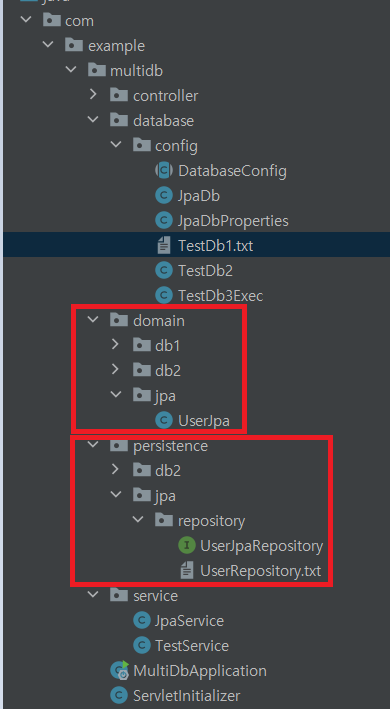Viewport: 390px width, 709px height.
Task: Click the DatabaseConfig class icon
Action: 164,170
